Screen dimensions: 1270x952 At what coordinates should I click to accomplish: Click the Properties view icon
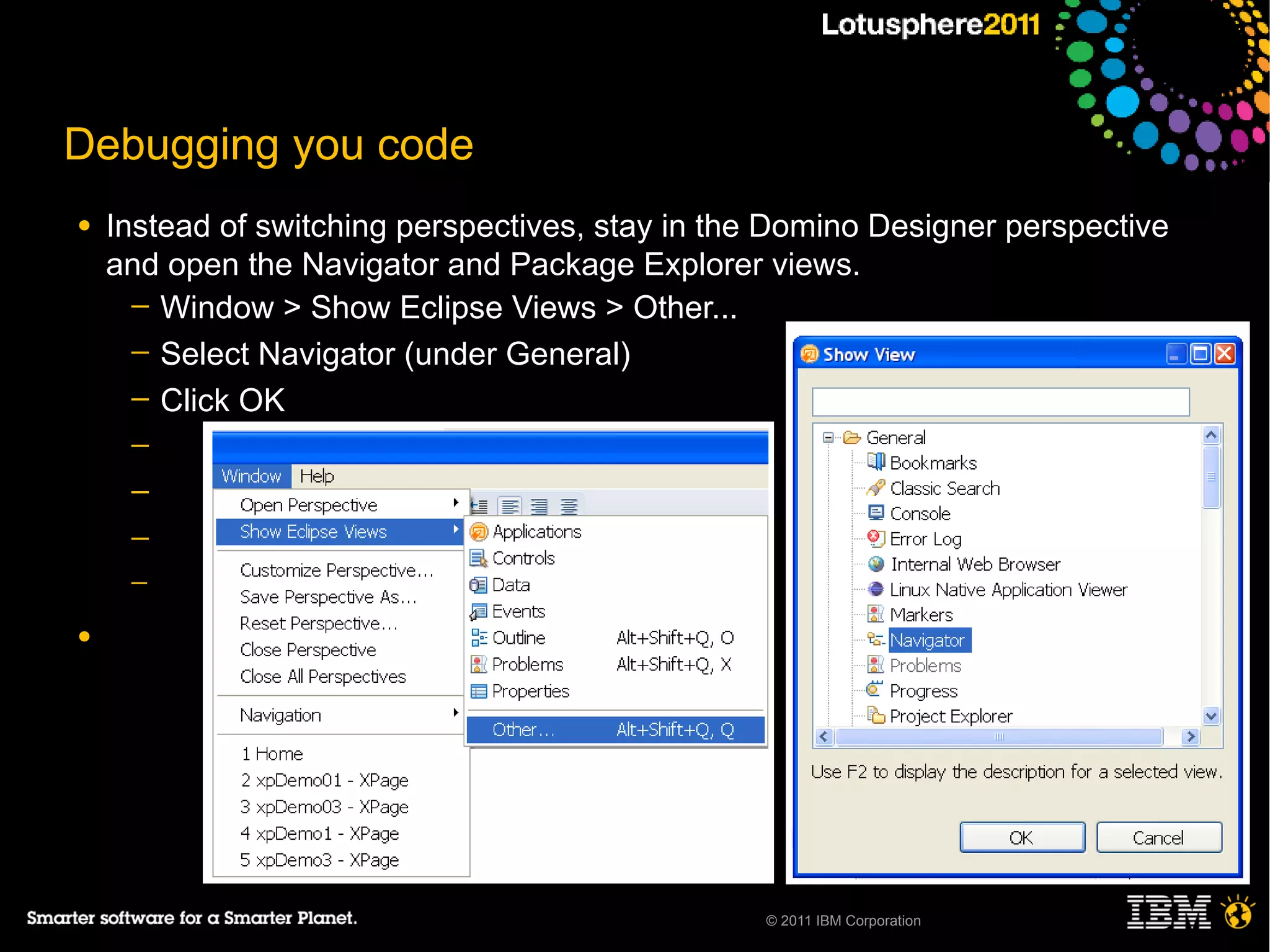pyautogui.click(x=479, y=692)
